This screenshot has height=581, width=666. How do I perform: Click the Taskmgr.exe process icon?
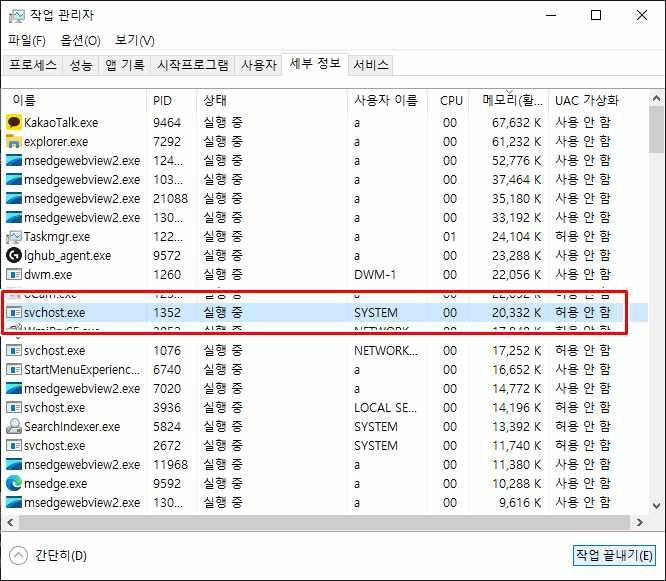click(14, 237)
